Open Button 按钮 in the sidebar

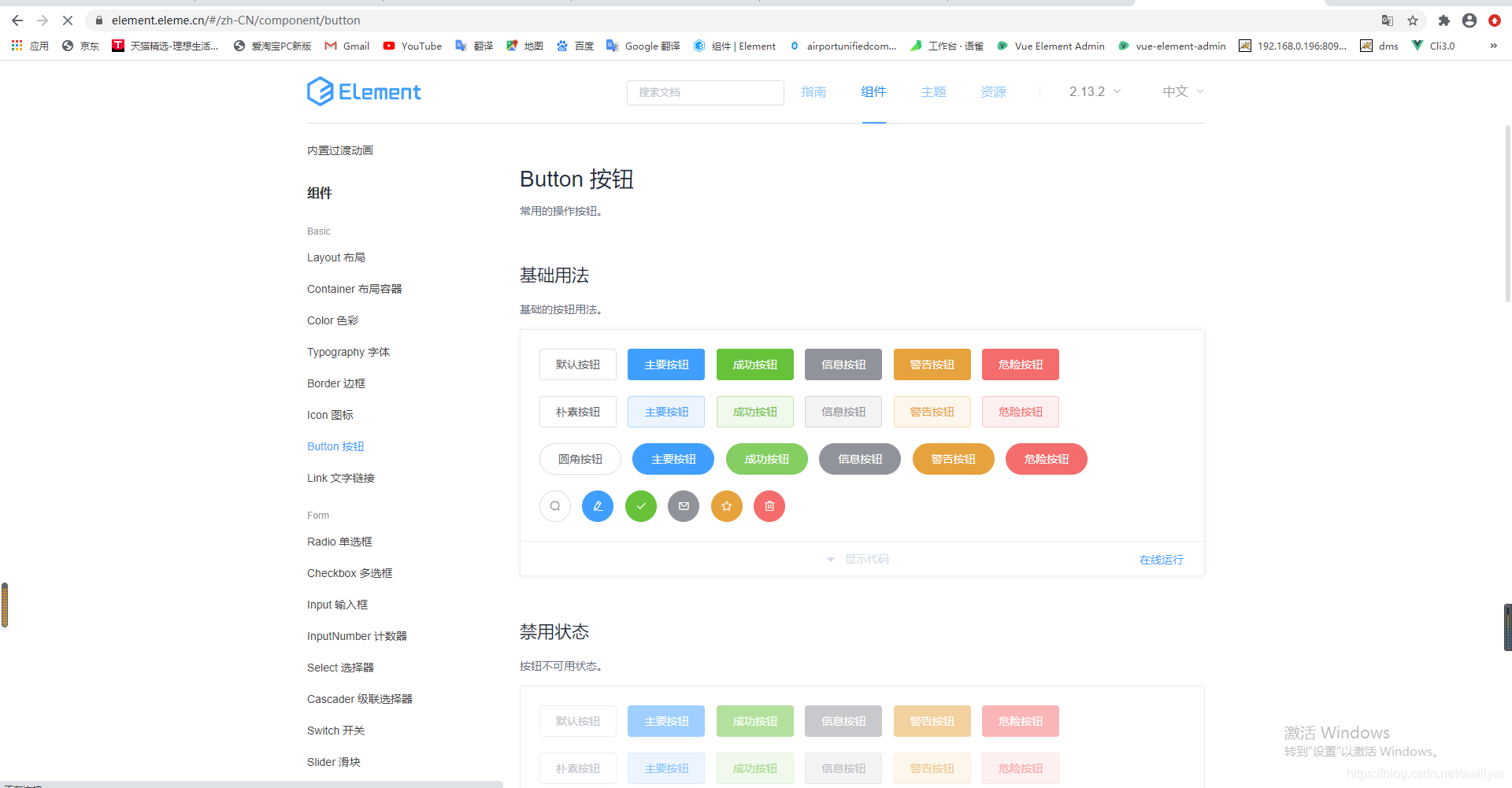(x=335, y=446)
